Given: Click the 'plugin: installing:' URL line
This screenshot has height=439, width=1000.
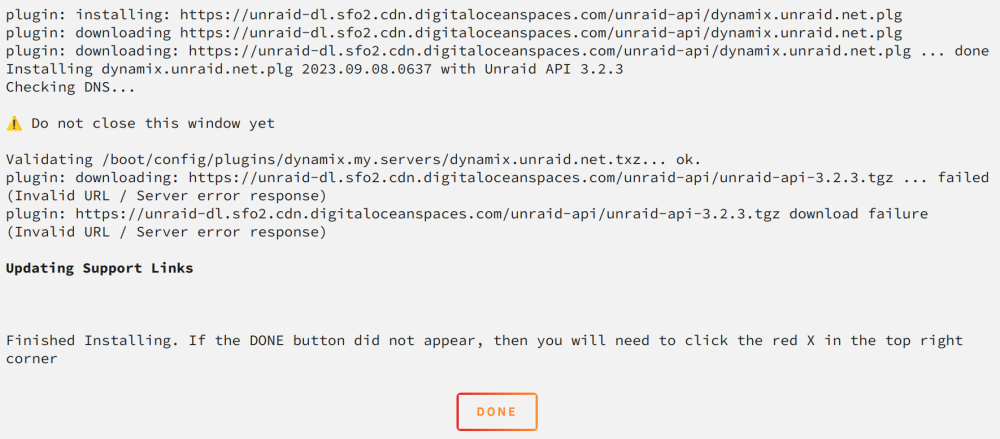Looking at the screenshot, I should coord(454,15).
